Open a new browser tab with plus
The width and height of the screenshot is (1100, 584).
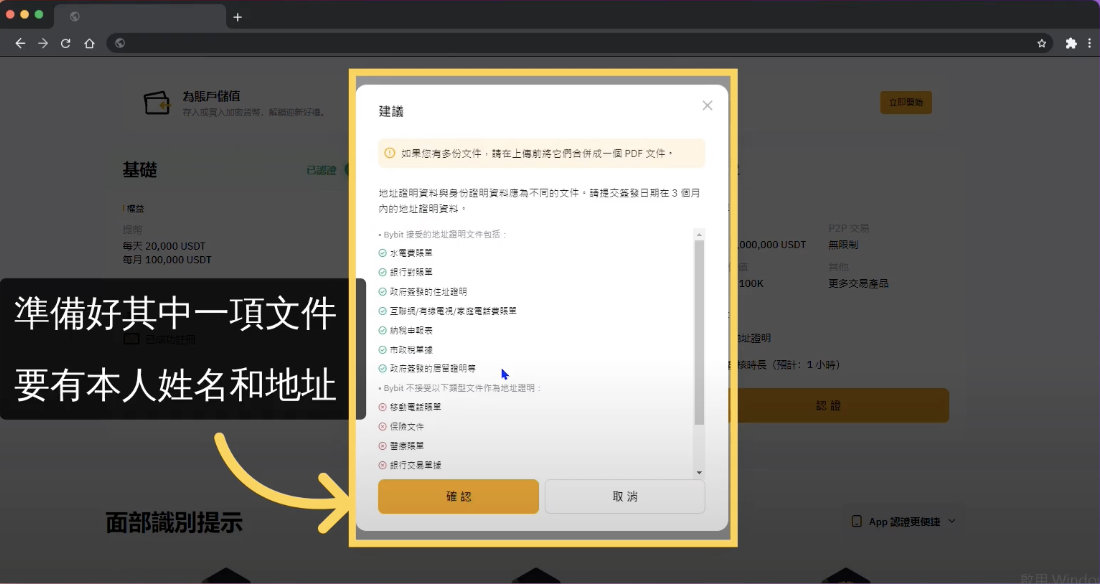(238, 17)
